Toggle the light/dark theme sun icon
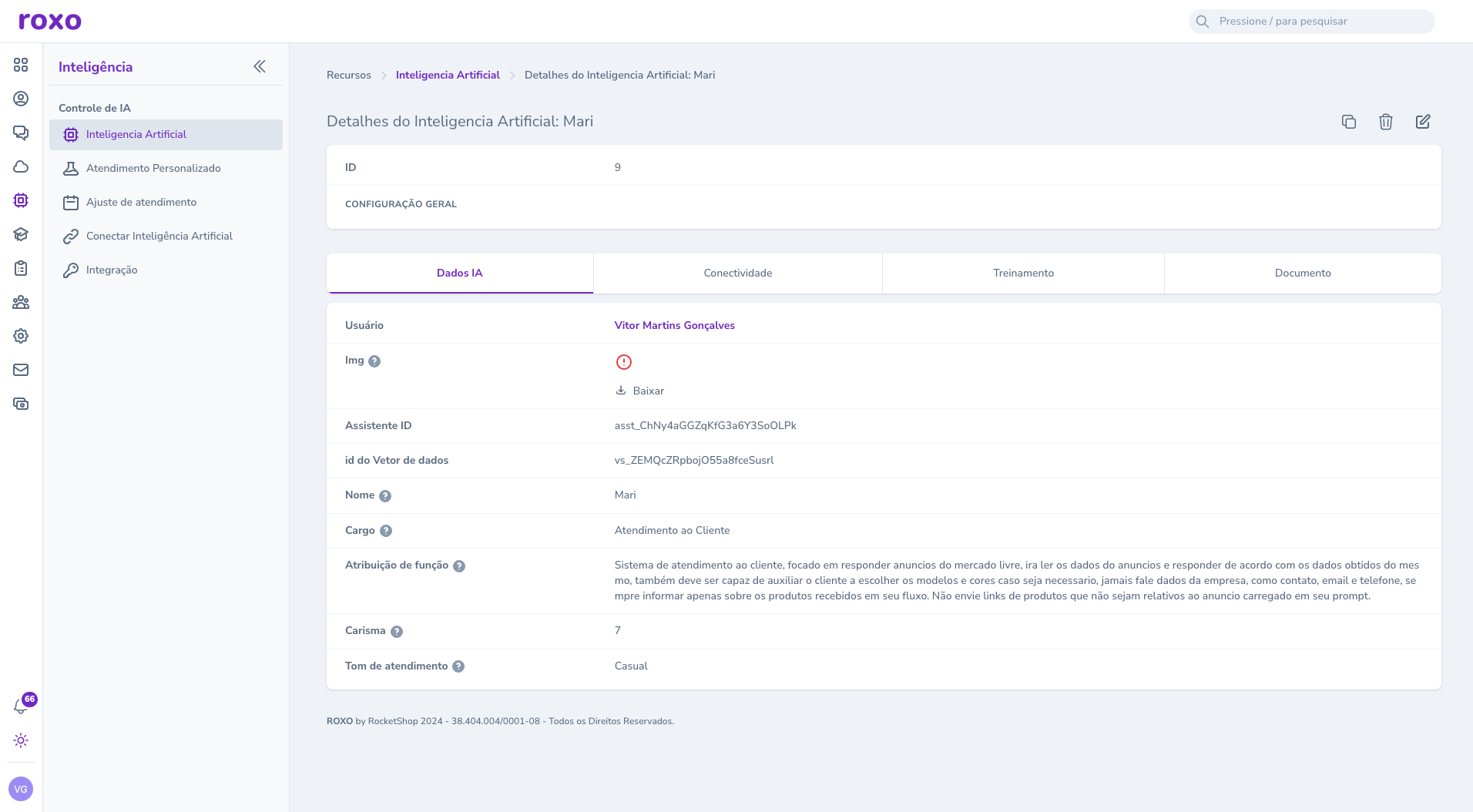Viewport: 1473px width, 812px height. (x=21, y=740)
